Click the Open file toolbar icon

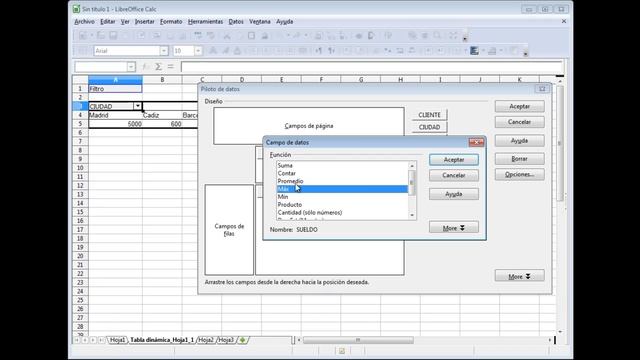(101, 36)
